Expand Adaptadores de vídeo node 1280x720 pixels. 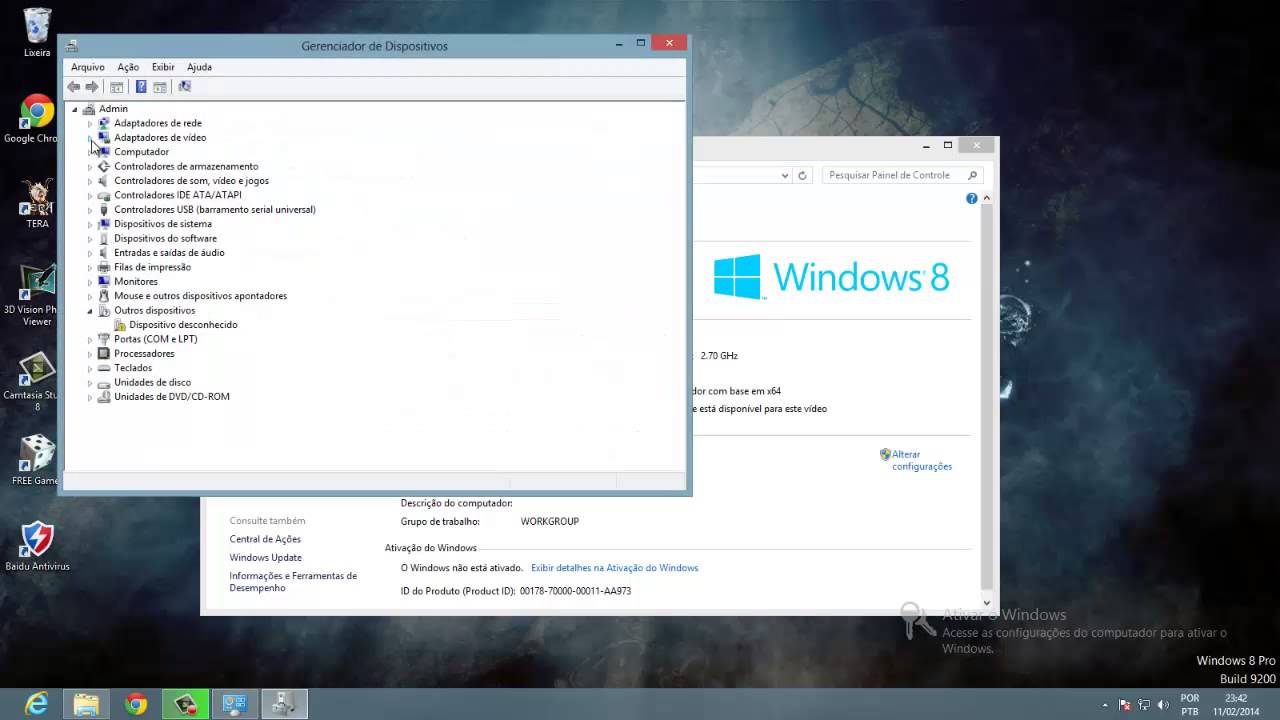[x=89, y=138]
